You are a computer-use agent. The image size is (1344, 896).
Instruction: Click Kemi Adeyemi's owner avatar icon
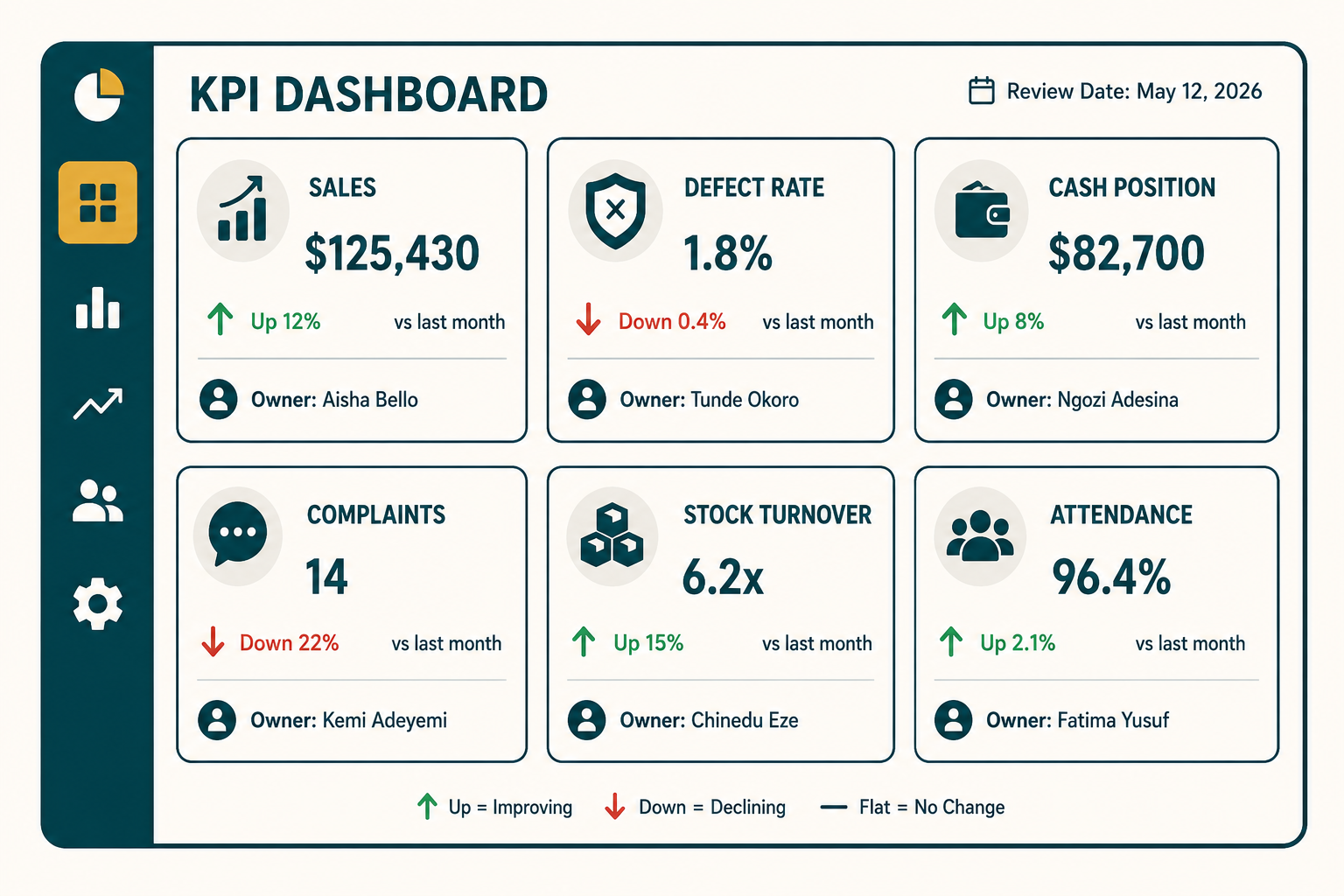click(217, 720)
